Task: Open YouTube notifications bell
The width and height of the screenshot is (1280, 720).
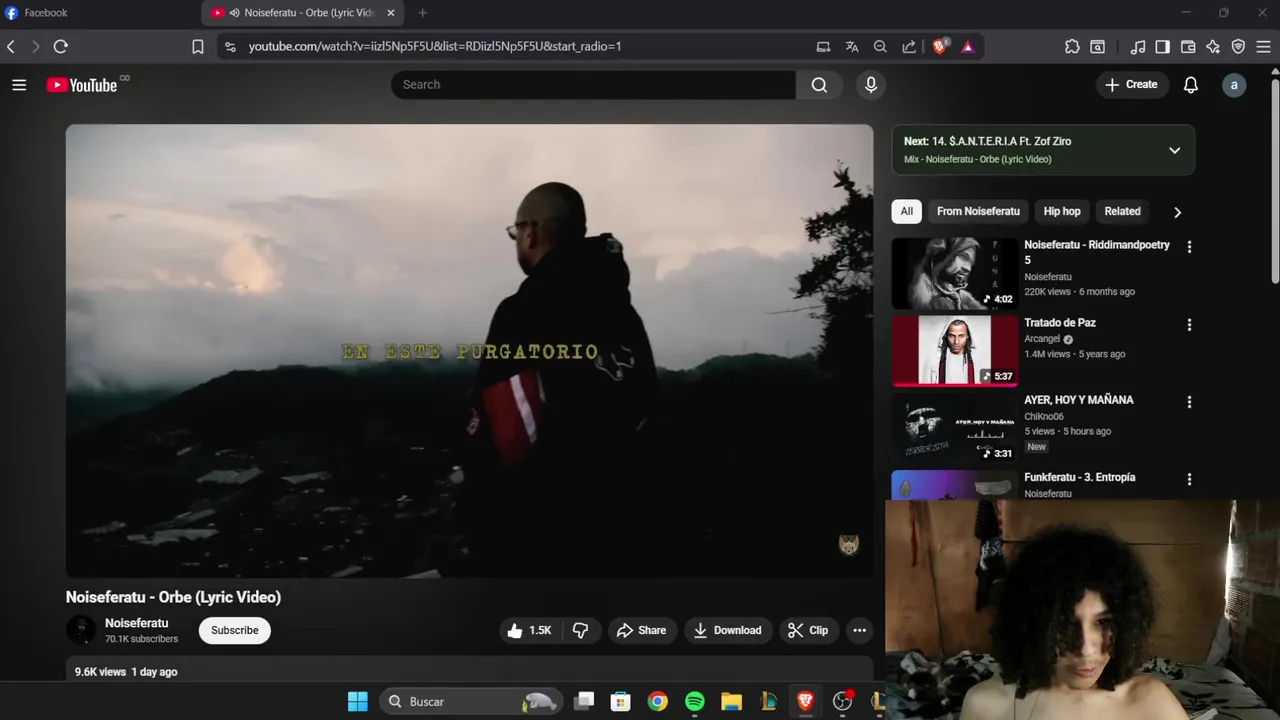Action: click(1190, 85)
